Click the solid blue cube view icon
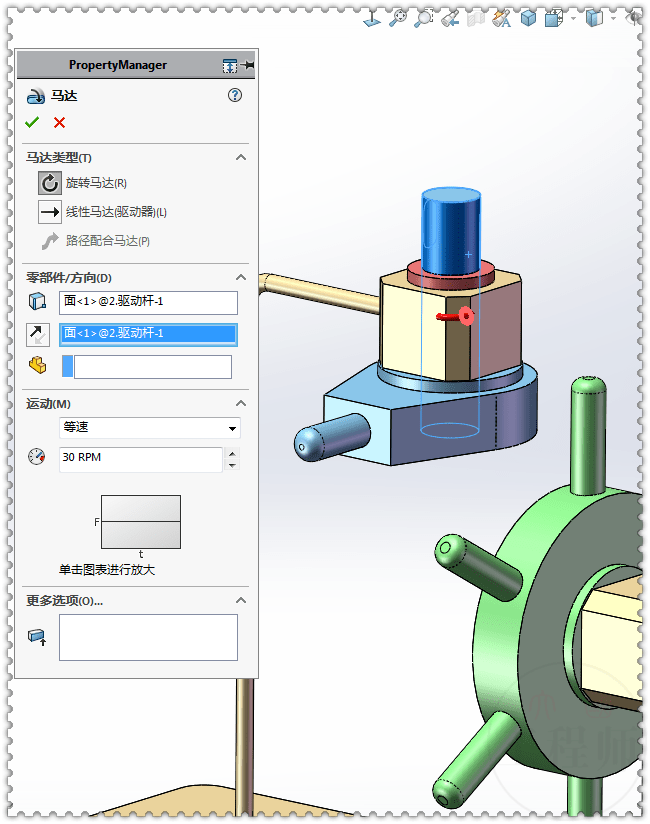The height and width of the screenshot is (824, 650). [528, 18]
